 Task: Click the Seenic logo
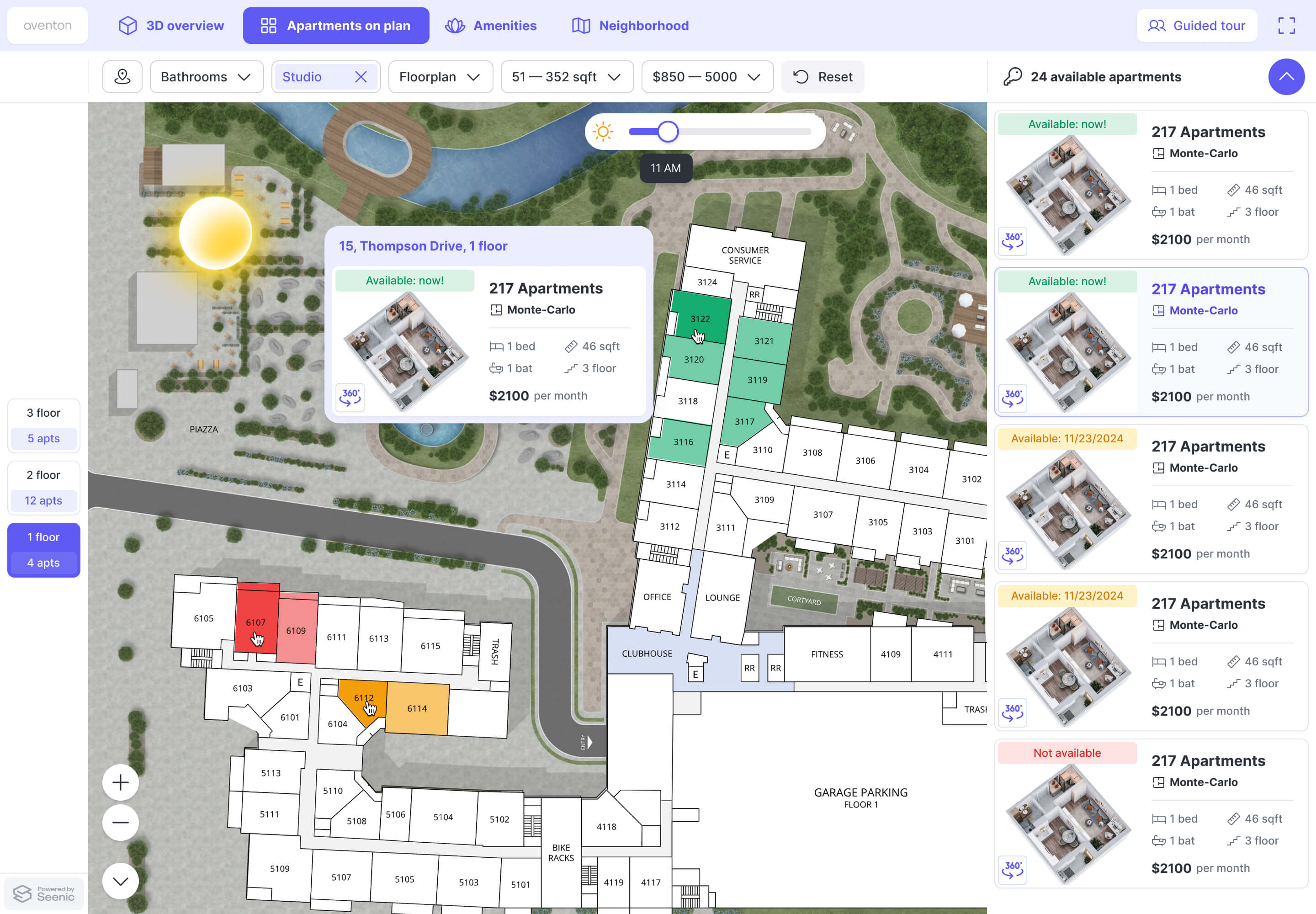(44, 893)
